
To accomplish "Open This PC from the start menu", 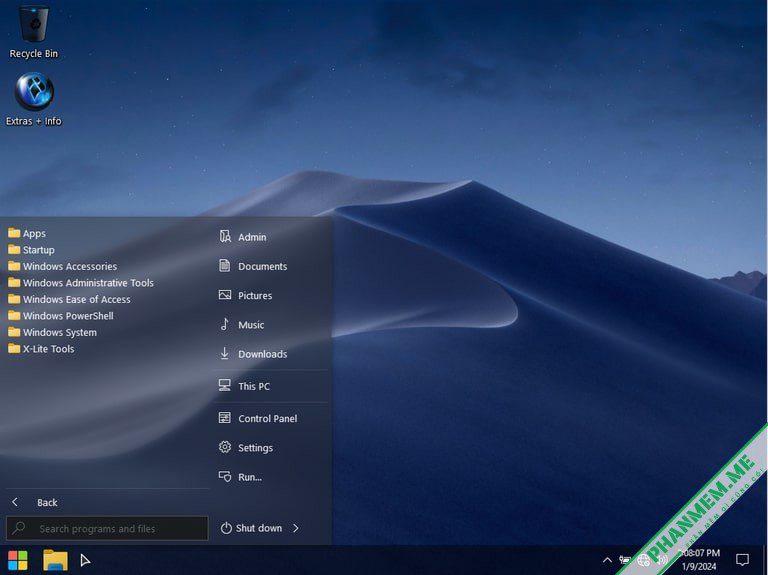I will pyautogui.click(x=254, y=386).
